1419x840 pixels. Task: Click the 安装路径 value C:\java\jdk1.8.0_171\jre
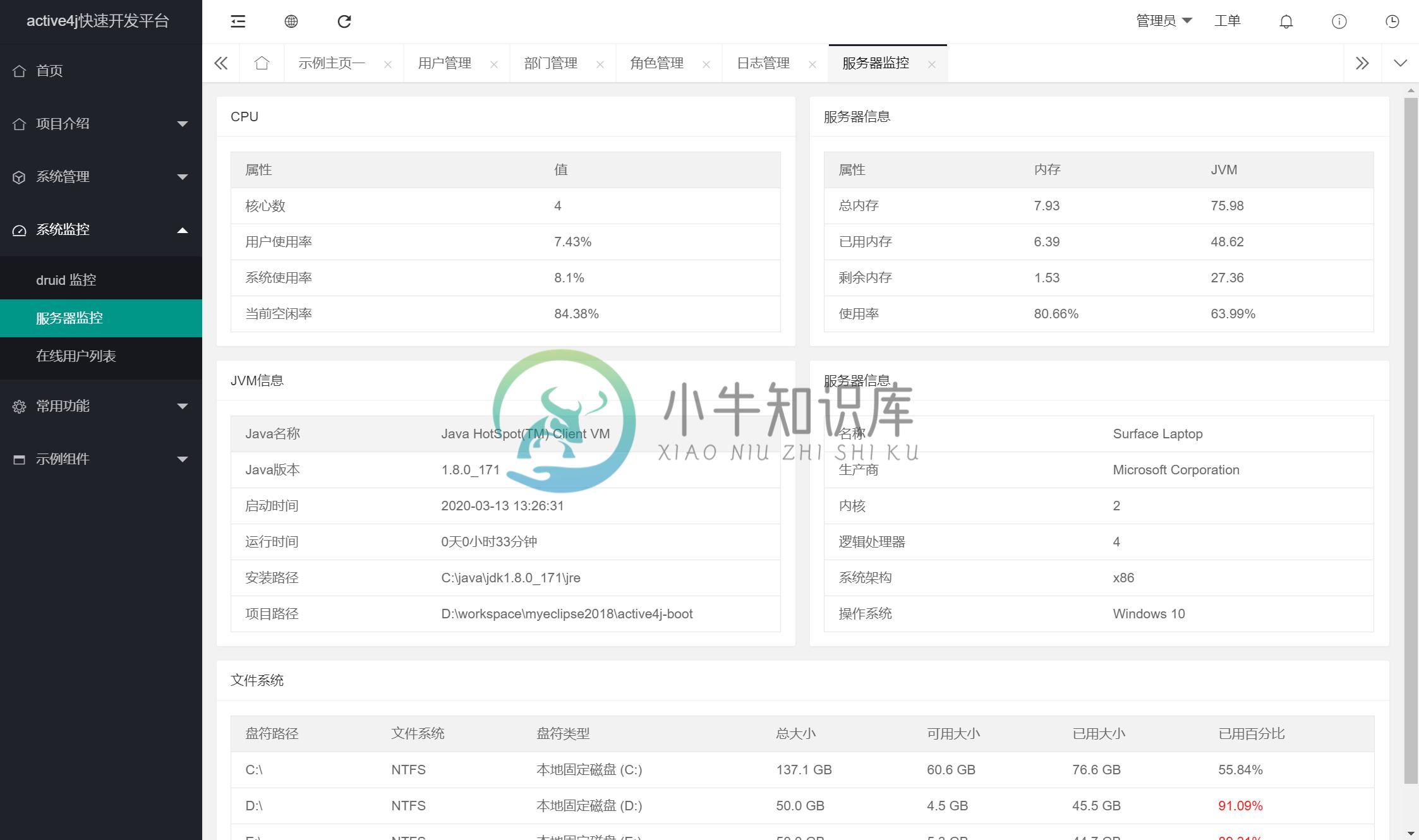510,578
